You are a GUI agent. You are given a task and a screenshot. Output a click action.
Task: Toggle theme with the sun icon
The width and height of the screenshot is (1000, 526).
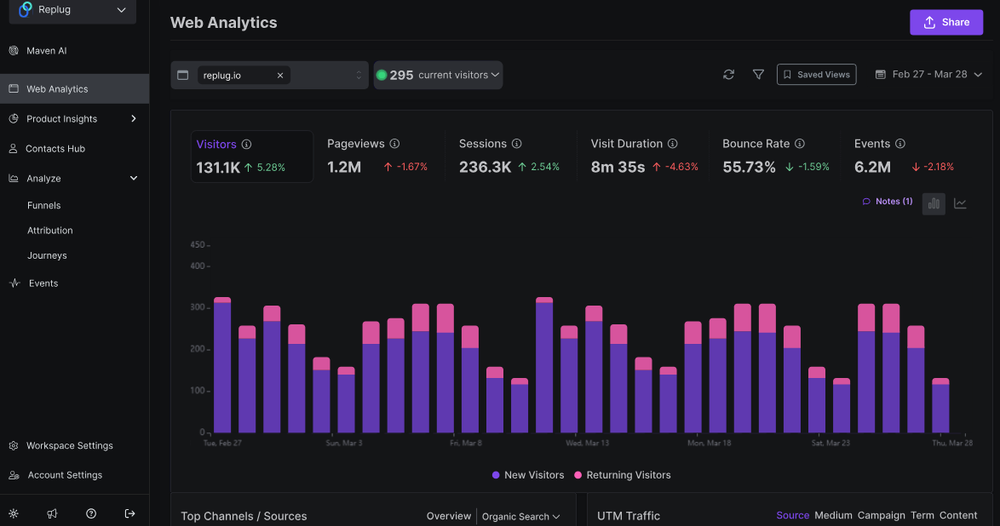[x=13, y=513]
